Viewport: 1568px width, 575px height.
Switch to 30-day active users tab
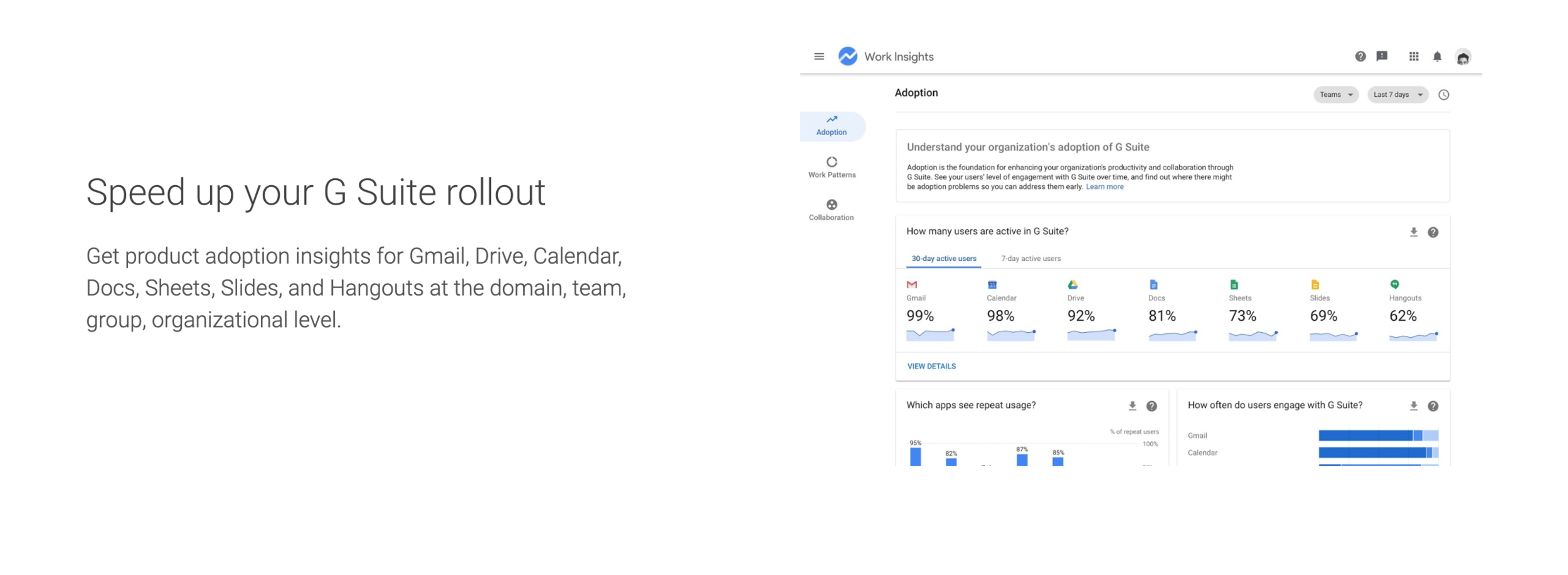click(x=943, y=259)
